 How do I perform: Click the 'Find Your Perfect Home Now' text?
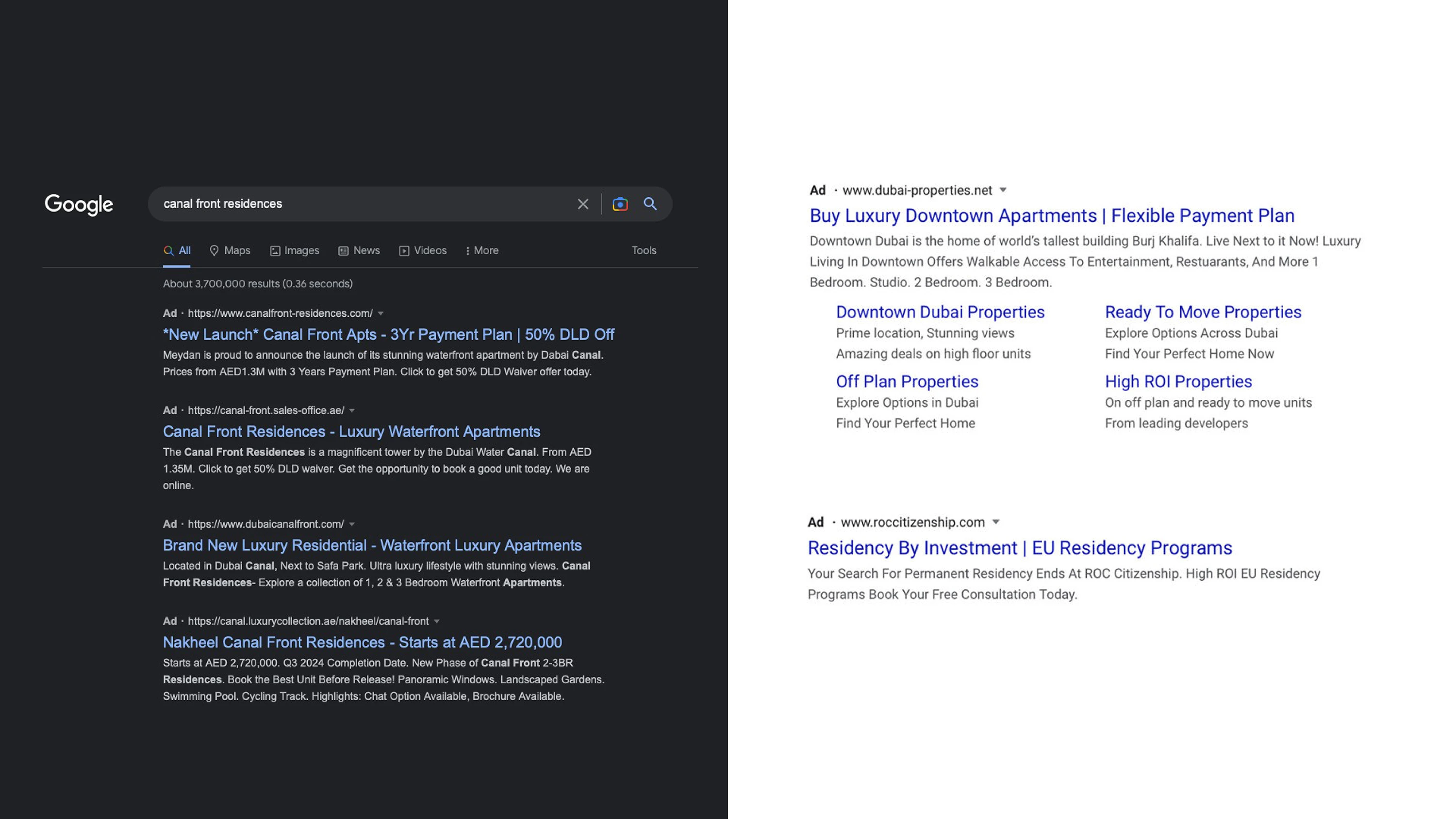1189,354
